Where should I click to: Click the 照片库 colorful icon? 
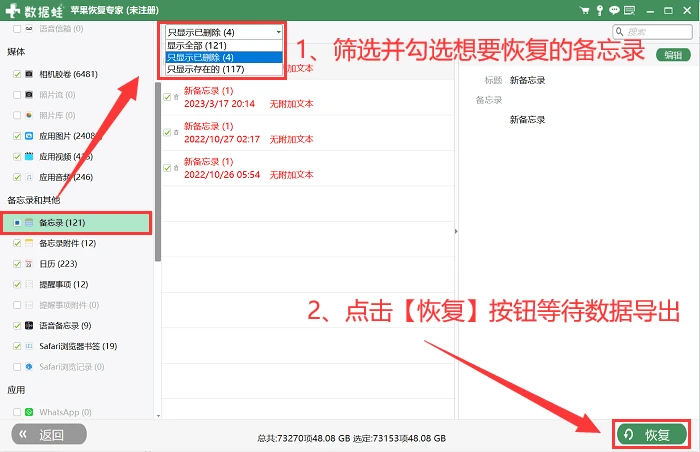pos(29,115)
